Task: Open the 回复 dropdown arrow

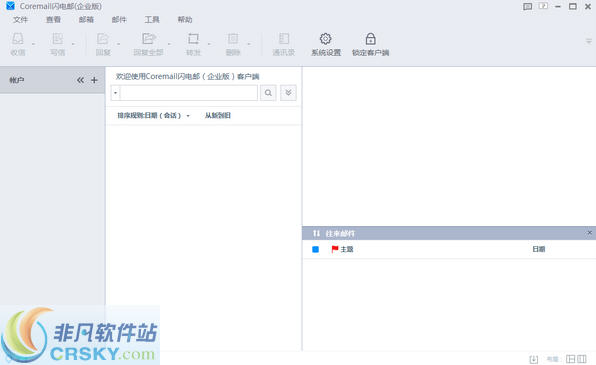Action: (x=119, y=44)
